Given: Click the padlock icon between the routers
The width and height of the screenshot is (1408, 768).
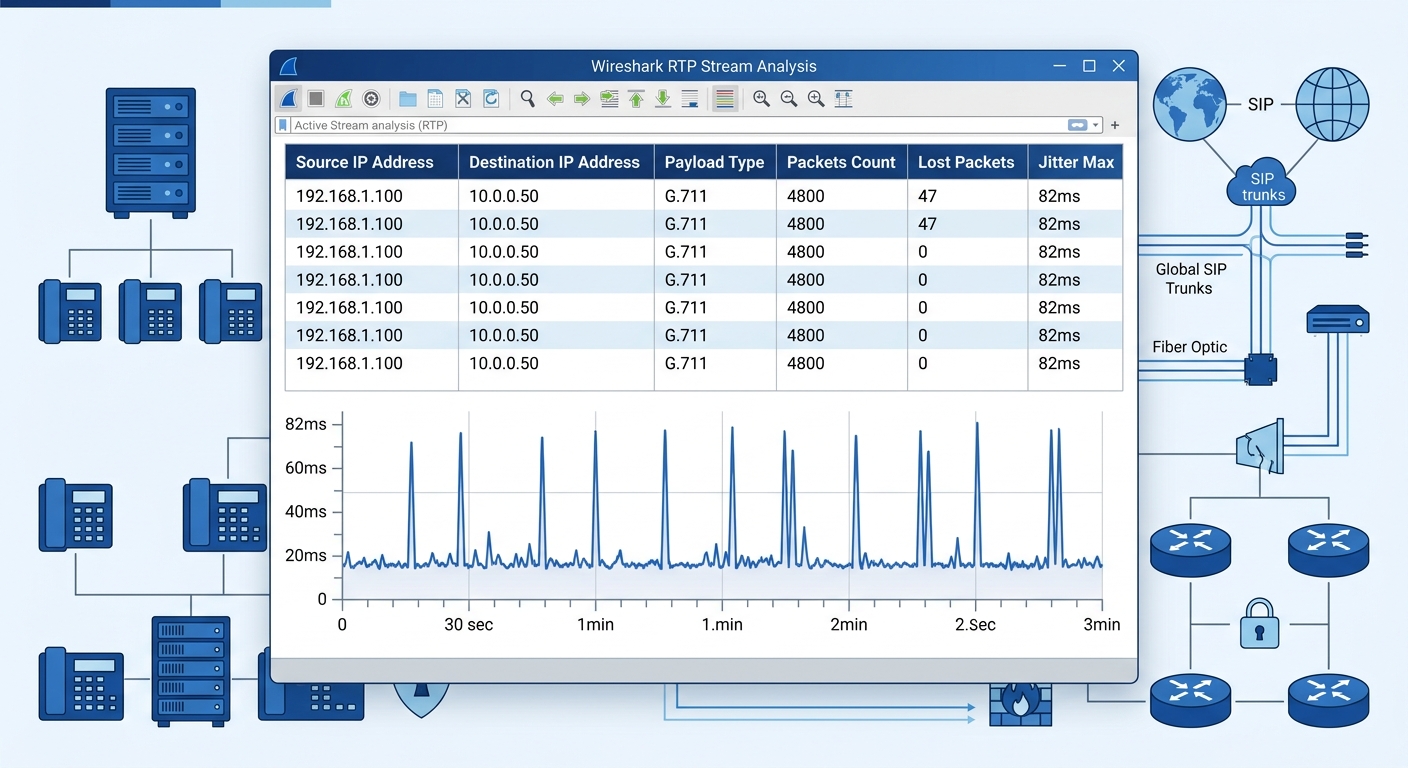Looking at the screenshot, I should tap(1259, 624).
